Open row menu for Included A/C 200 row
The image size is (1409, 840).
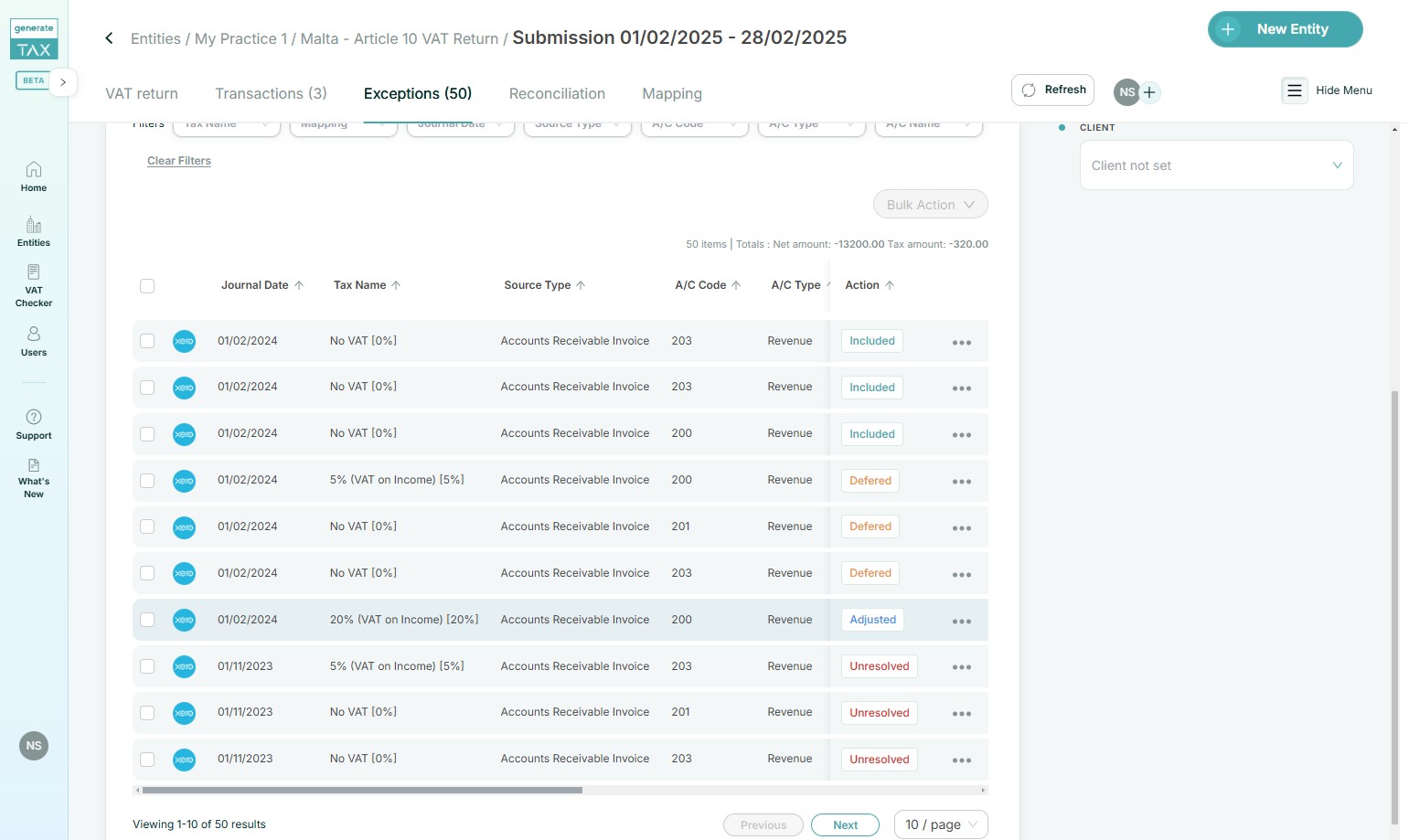click(962, 435)
